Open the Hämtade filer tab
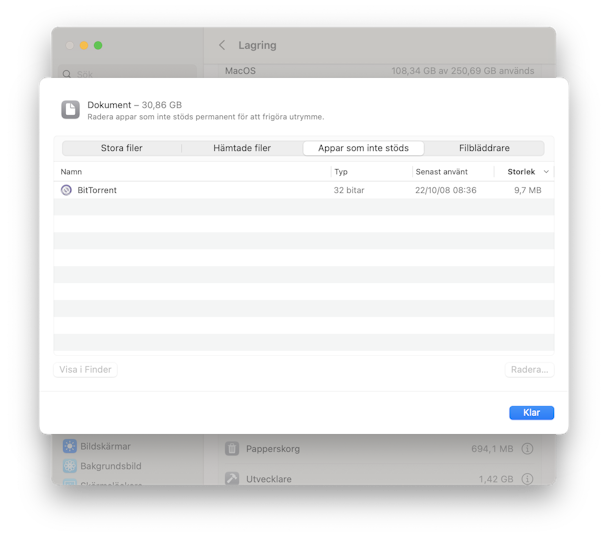The image size is (608, 537). pos(242,148)
